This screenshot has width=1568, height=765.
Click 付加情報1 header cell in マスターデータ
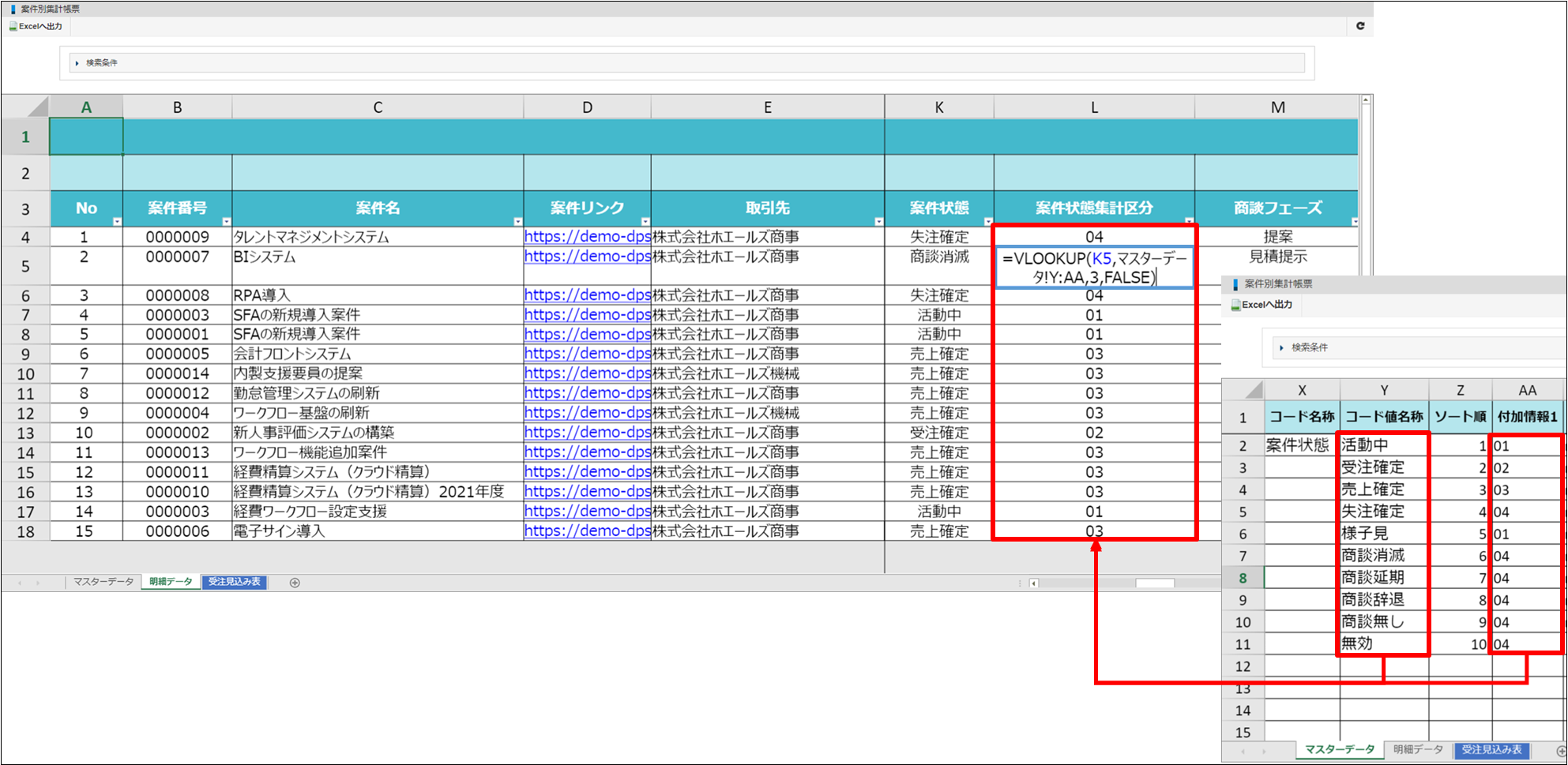[x=1527, y=417]
